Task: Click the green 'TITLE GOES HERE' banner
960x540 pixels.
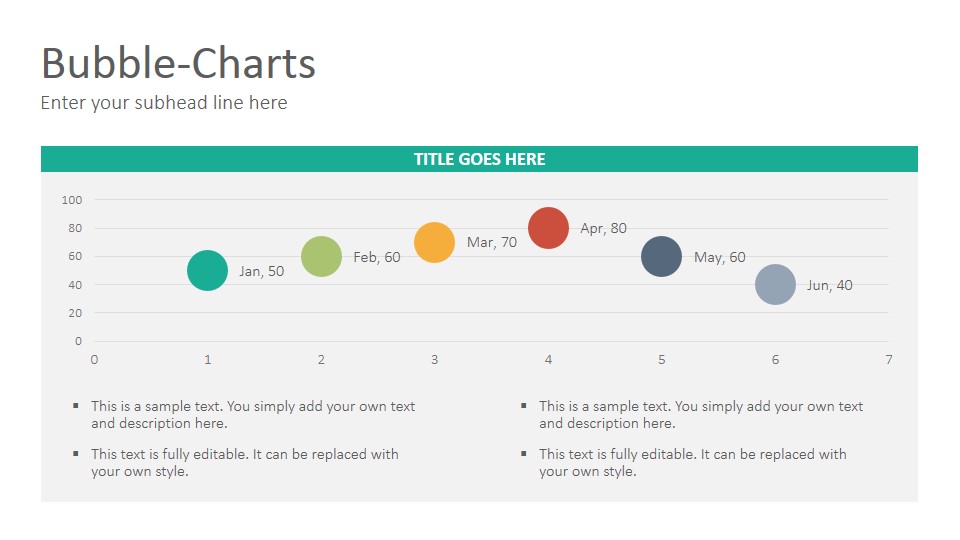Action: point(479,159)
